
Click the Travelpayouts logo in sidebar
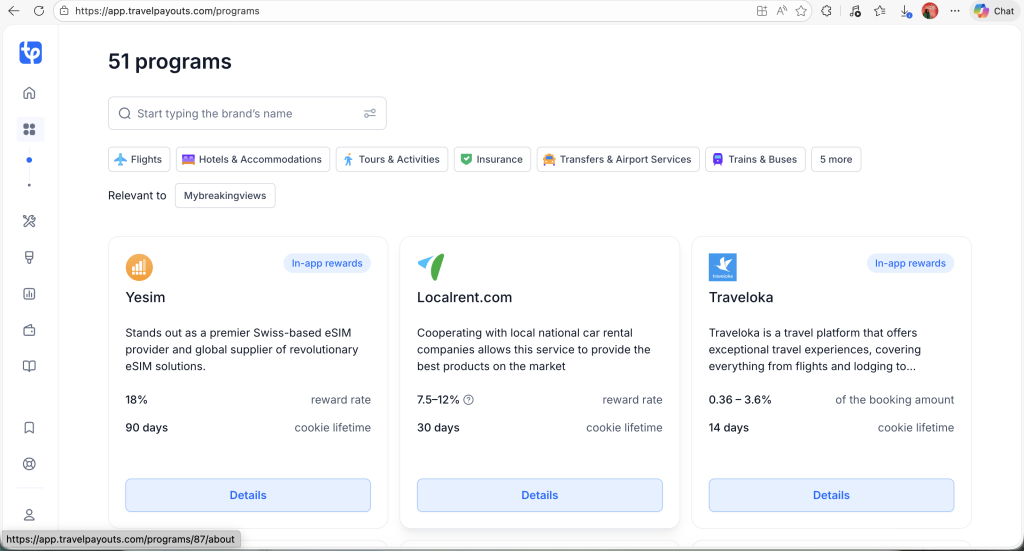30,52
